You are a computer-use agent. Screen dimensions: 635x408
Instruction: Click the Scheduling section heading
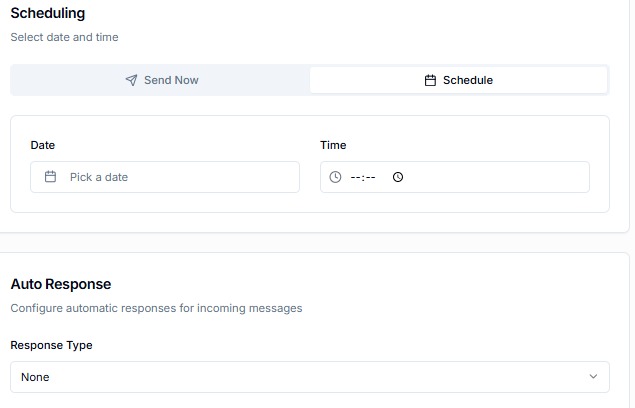[x=48, y=14]
